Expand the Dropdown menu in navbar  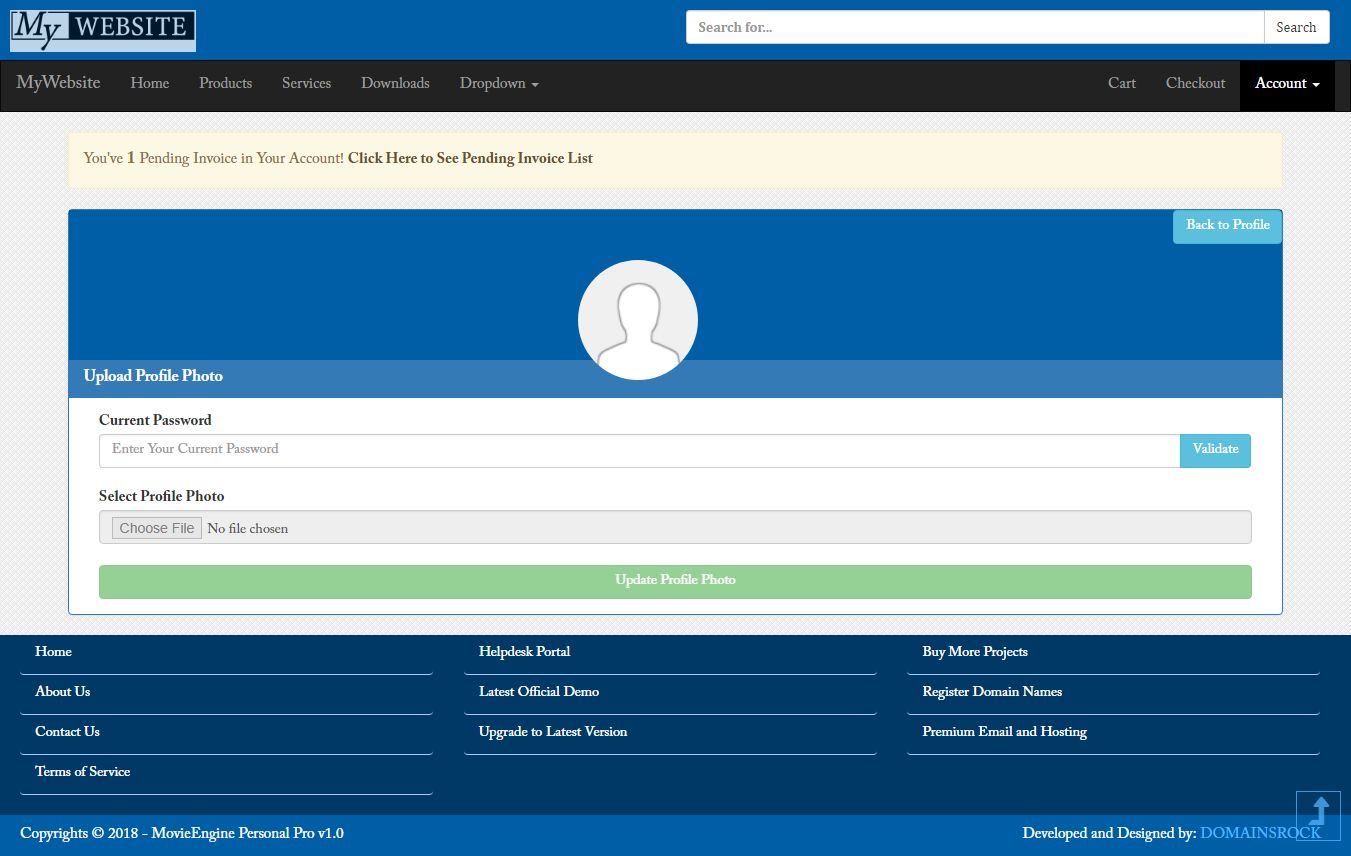point(498,84)
